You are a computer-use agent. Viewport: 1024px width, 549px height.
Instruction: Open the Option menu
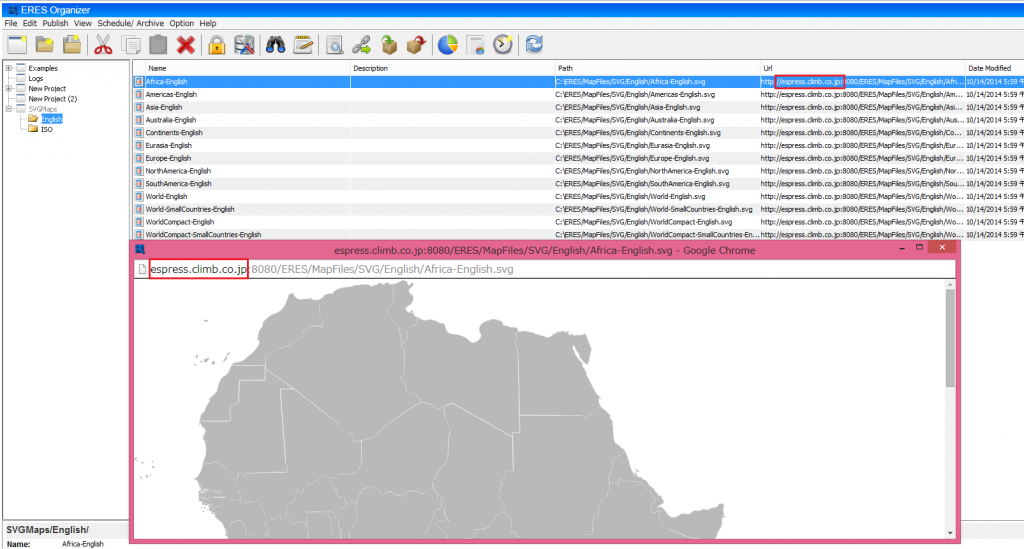(181, 23)
